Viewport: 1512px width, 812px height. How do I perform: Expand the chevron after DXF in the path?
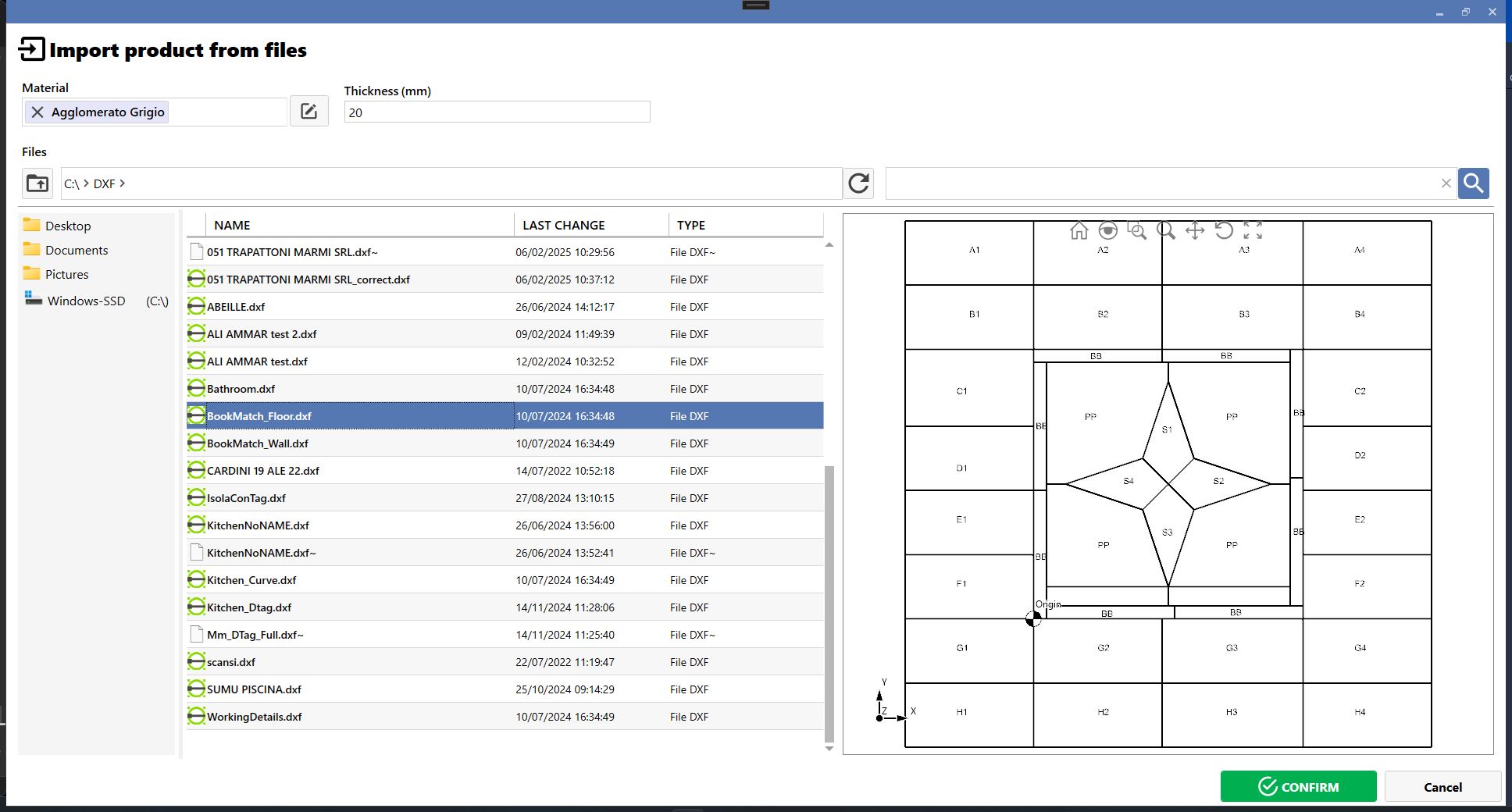pyautogui.click(x=123, y=183)
